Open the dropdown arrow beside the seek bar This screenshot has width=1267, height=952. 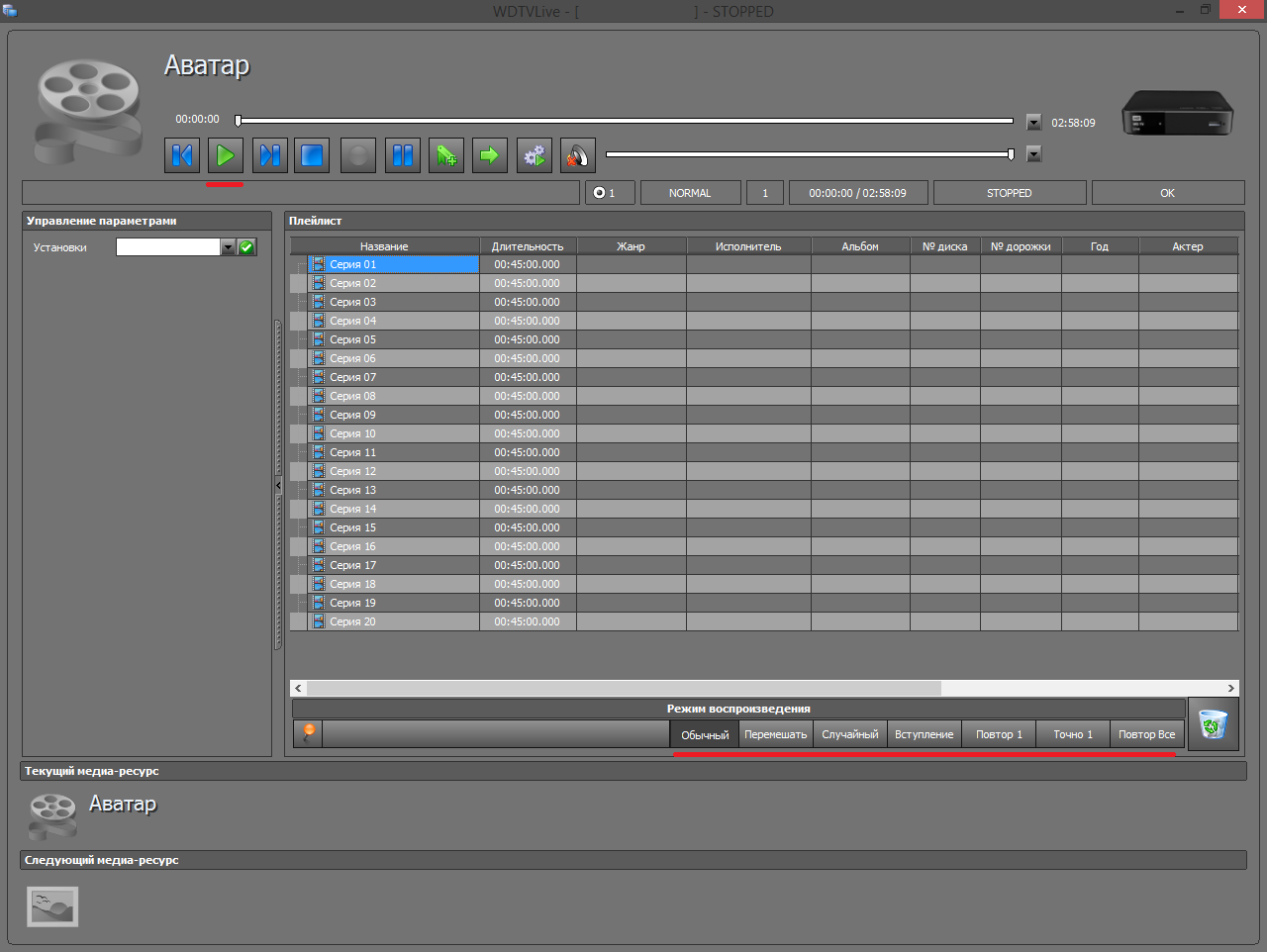[1033, 123]
